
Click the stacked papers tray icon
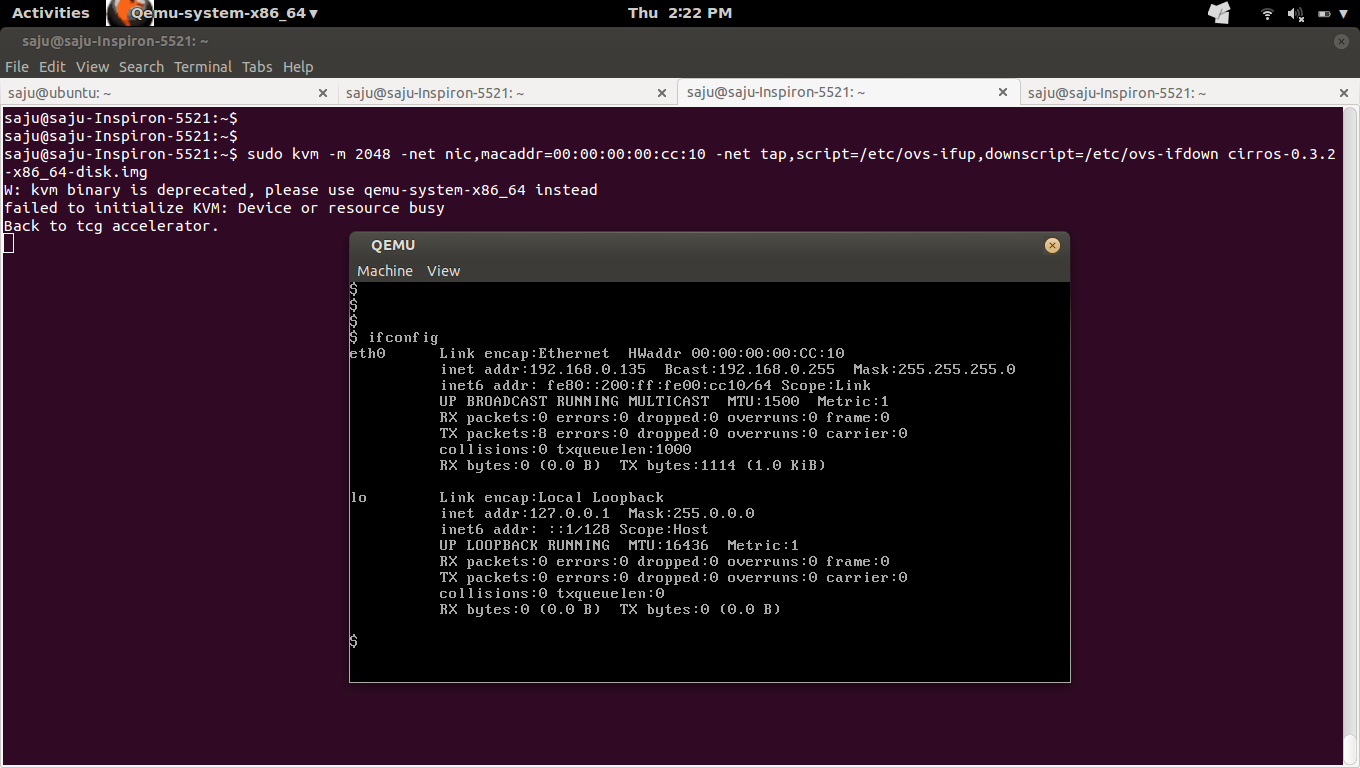[1219, 13]
